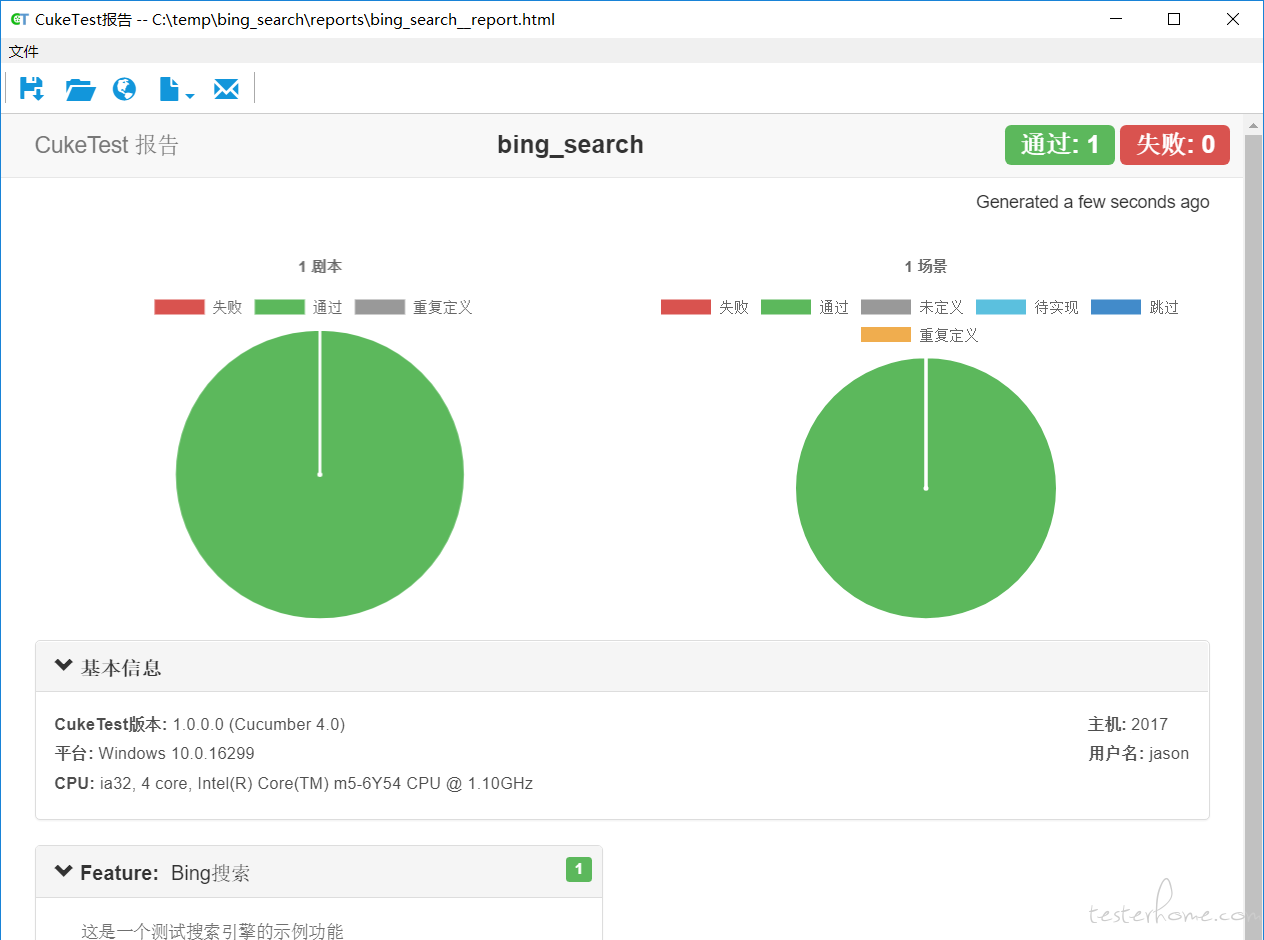Toggle 失败 red legend swatch in 剧本 chart
The height and width of the screenshot is (940, 1264).
(x=179, y=307)
